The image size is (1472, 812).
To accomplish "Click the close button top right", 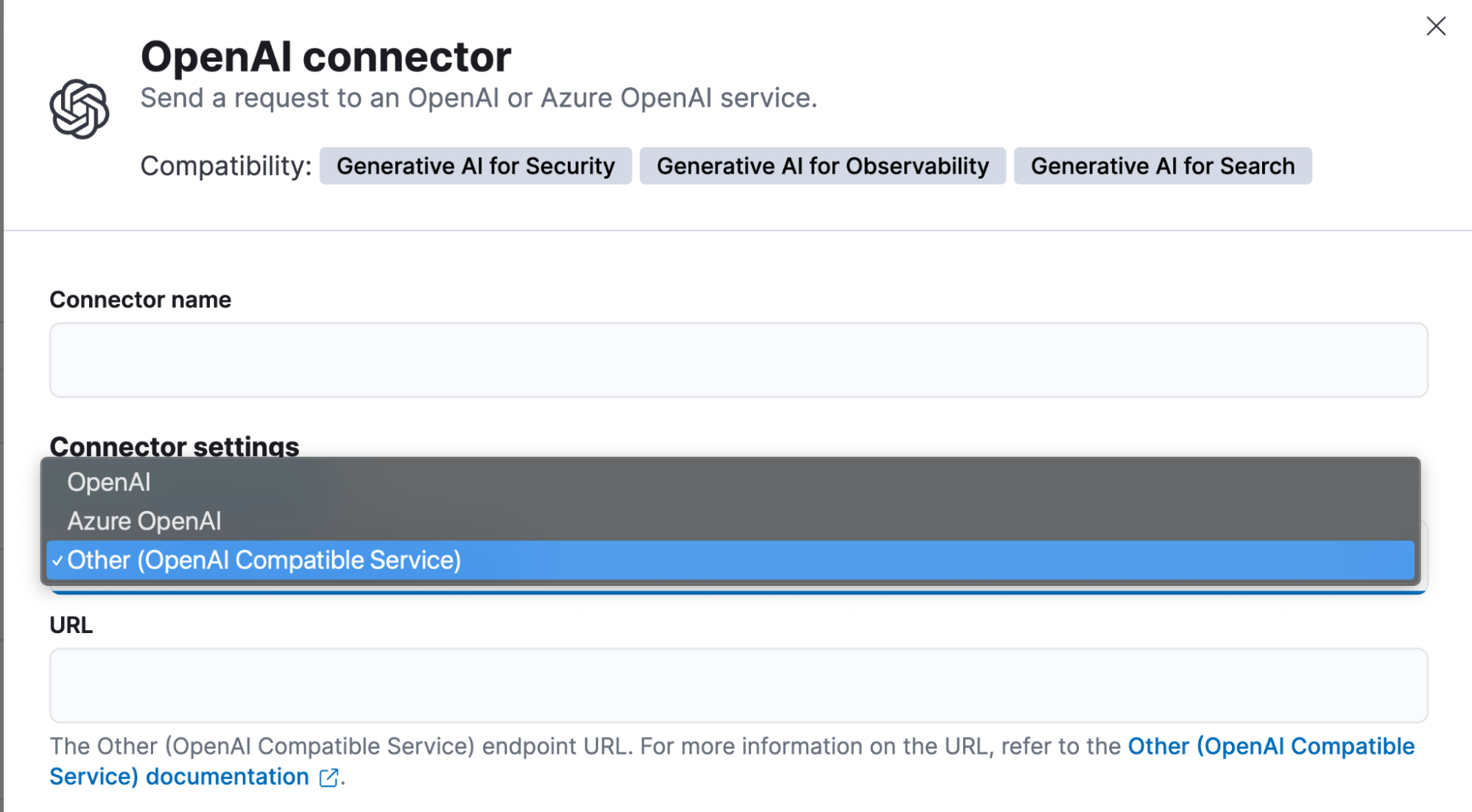I will point(1436,27).
